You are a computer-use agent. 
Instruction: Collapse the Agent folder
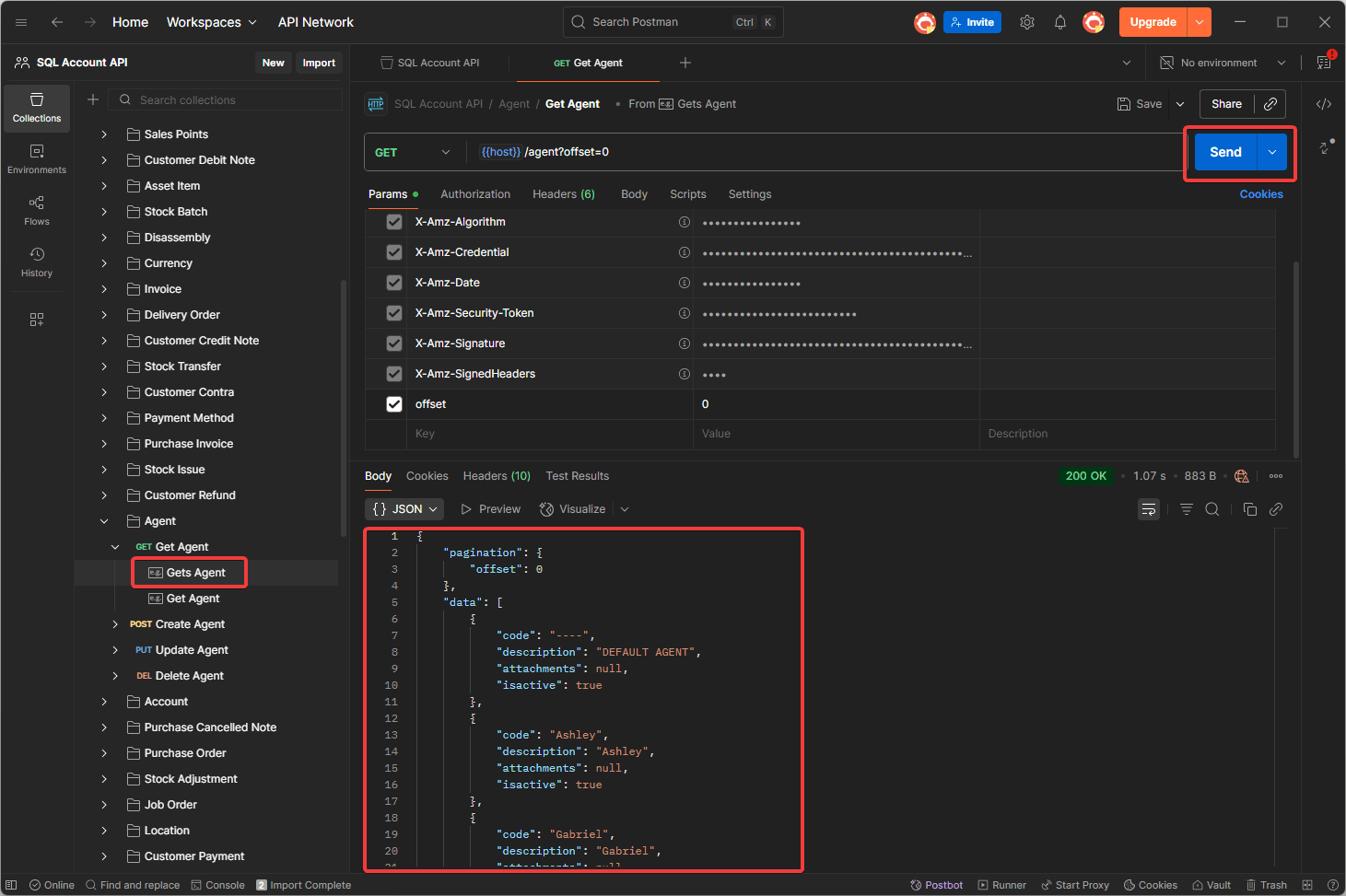click(104, 521)
